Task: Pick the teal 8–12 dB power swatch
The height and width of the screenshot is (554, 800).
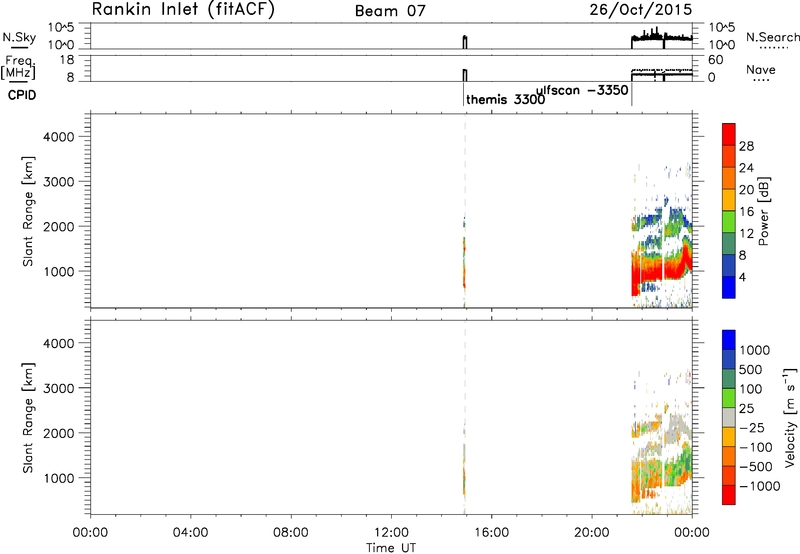Action: (729, 244)
